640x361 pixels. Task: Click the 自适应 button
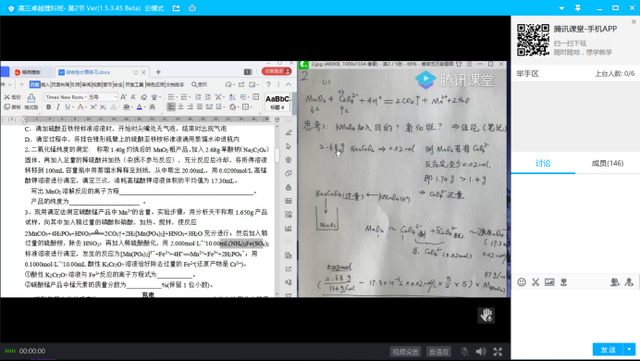[x=439, y=351]
